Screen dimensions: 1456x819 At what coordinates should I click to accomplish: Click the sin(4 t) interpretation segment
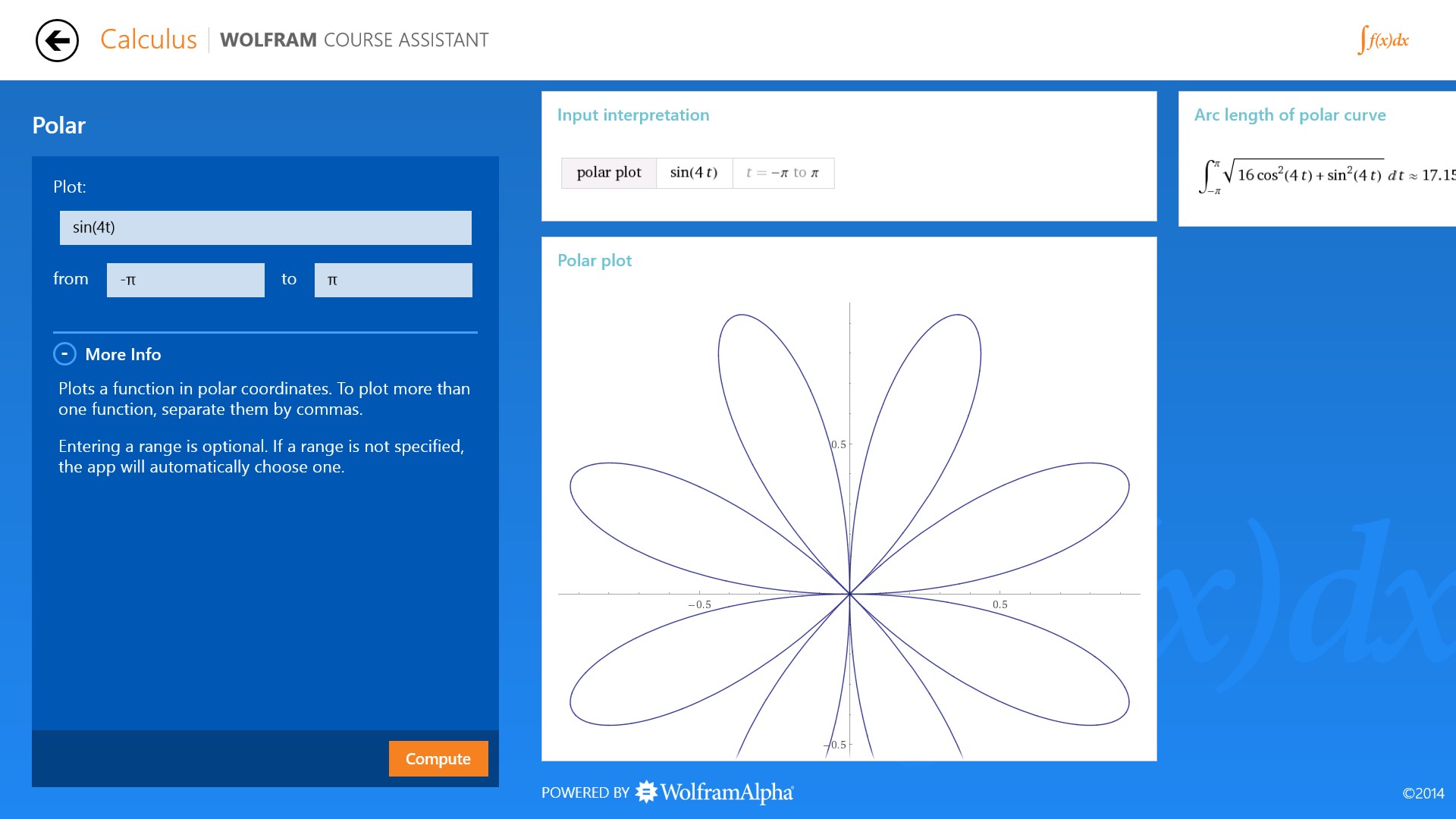point(692,172)
